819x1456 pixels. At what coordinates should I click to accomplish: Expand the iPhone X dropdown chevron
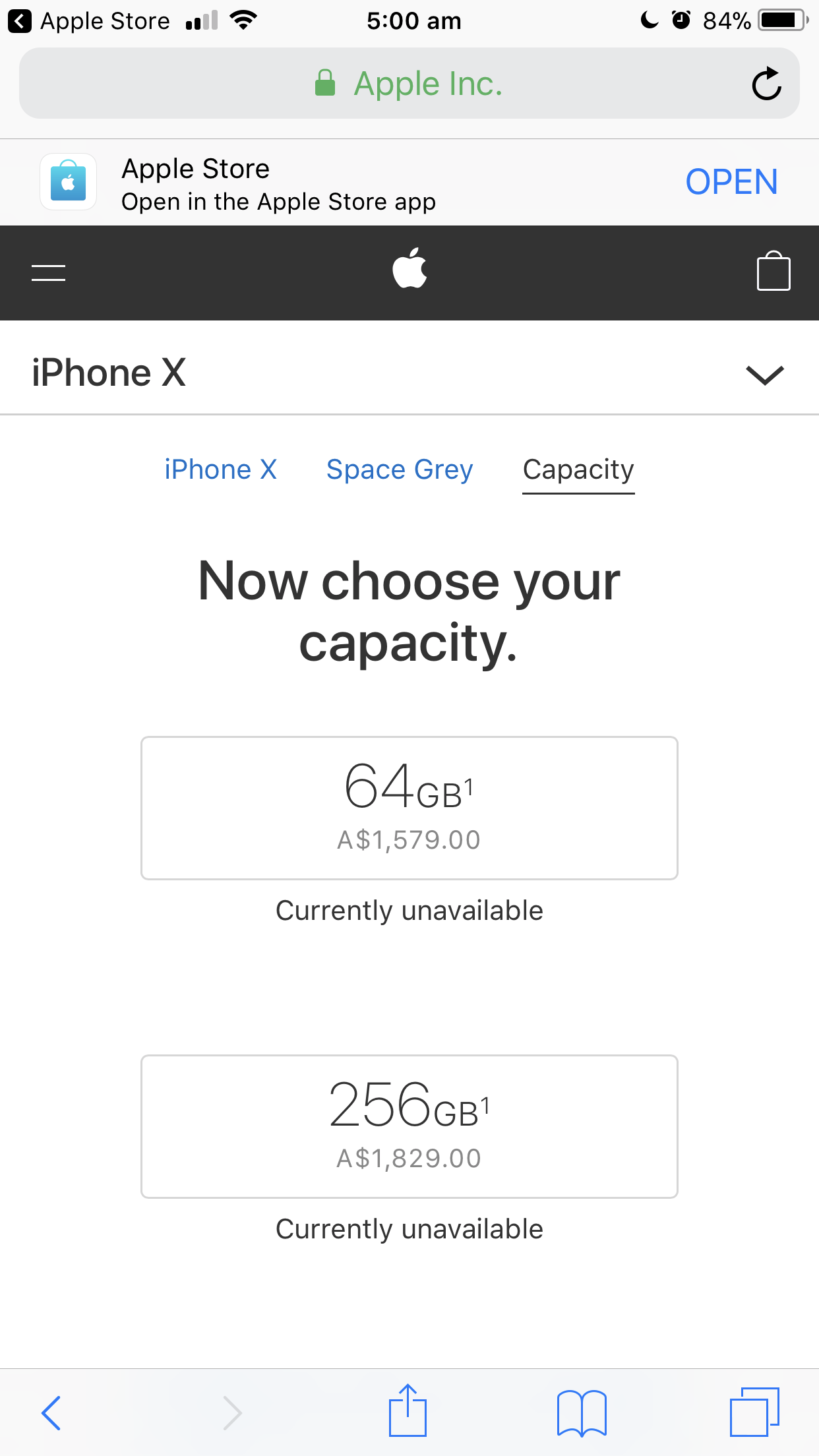[x=765, y=375]
